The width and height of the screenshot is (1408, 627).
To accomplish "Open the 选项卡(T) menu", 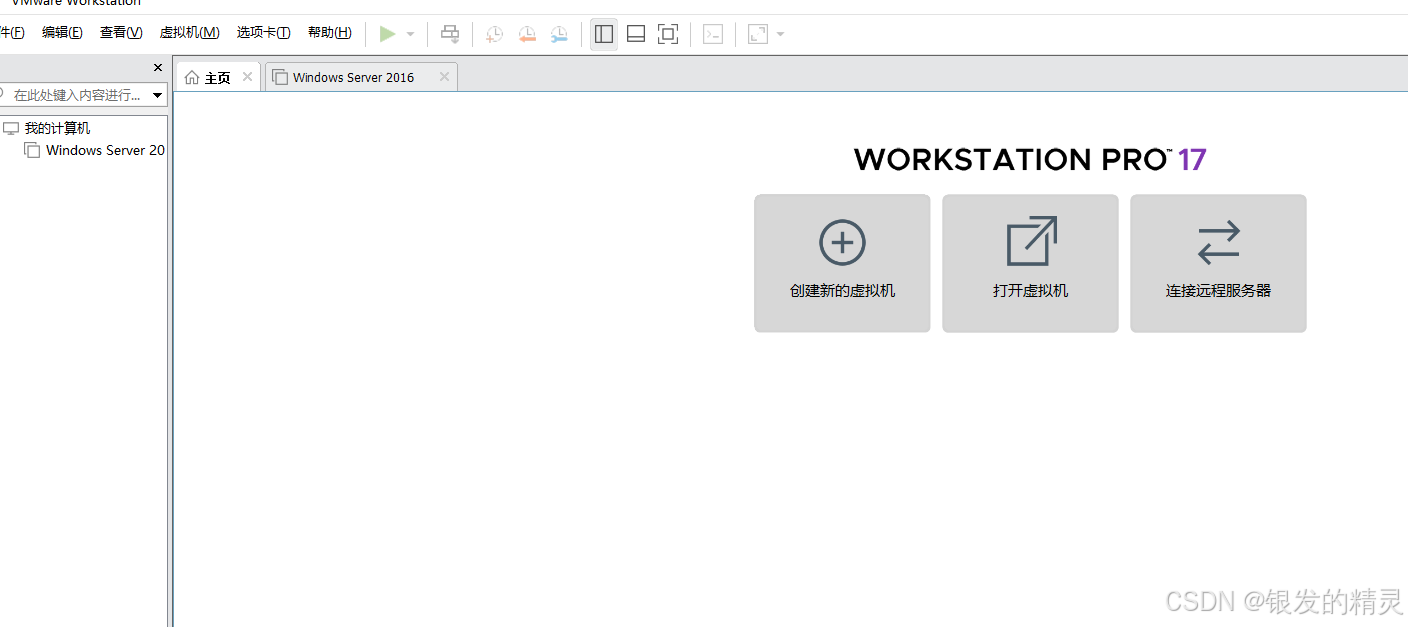I will (x=263, y=33).
